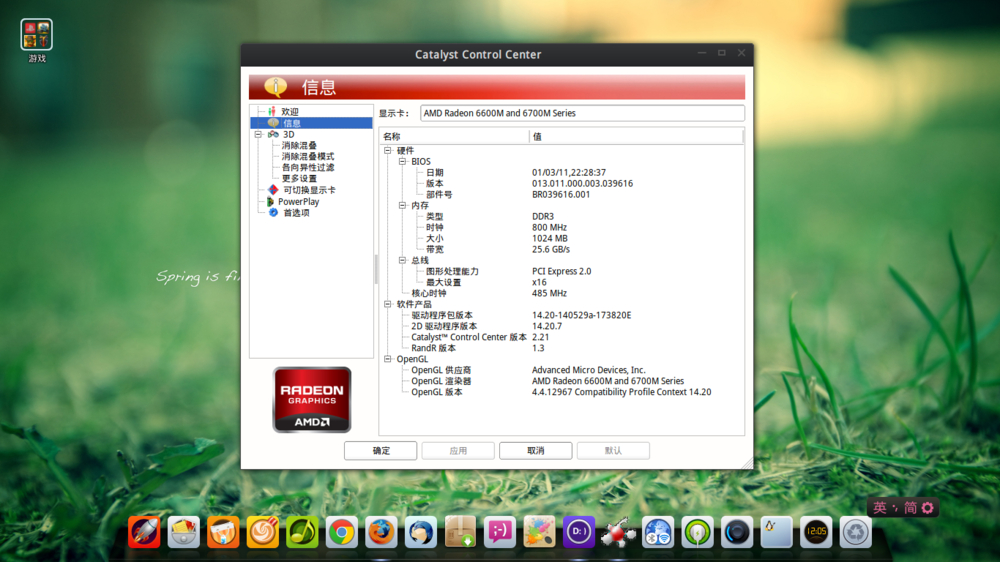Open the paint splash dock icon
This screenshot has width=1000, height=562.
coord(540,532)
